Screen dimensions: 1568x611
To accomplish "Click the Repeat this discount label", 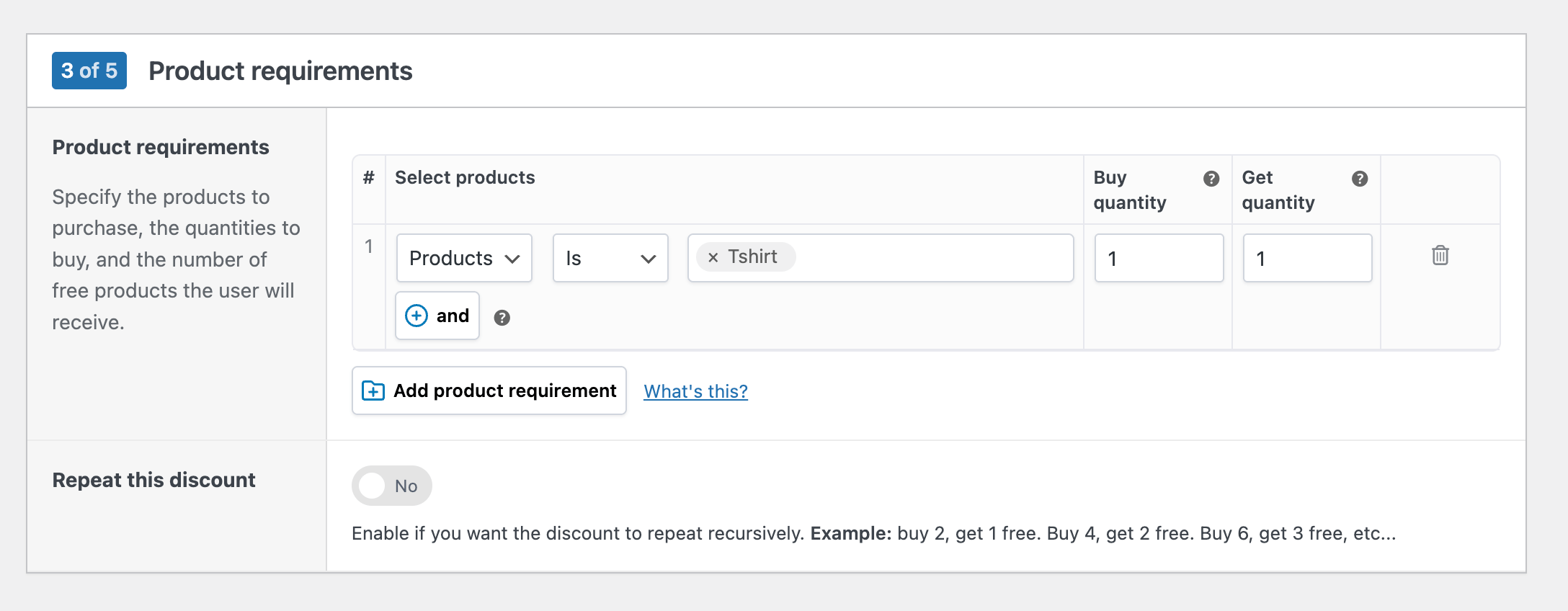I will pos(153,480).
